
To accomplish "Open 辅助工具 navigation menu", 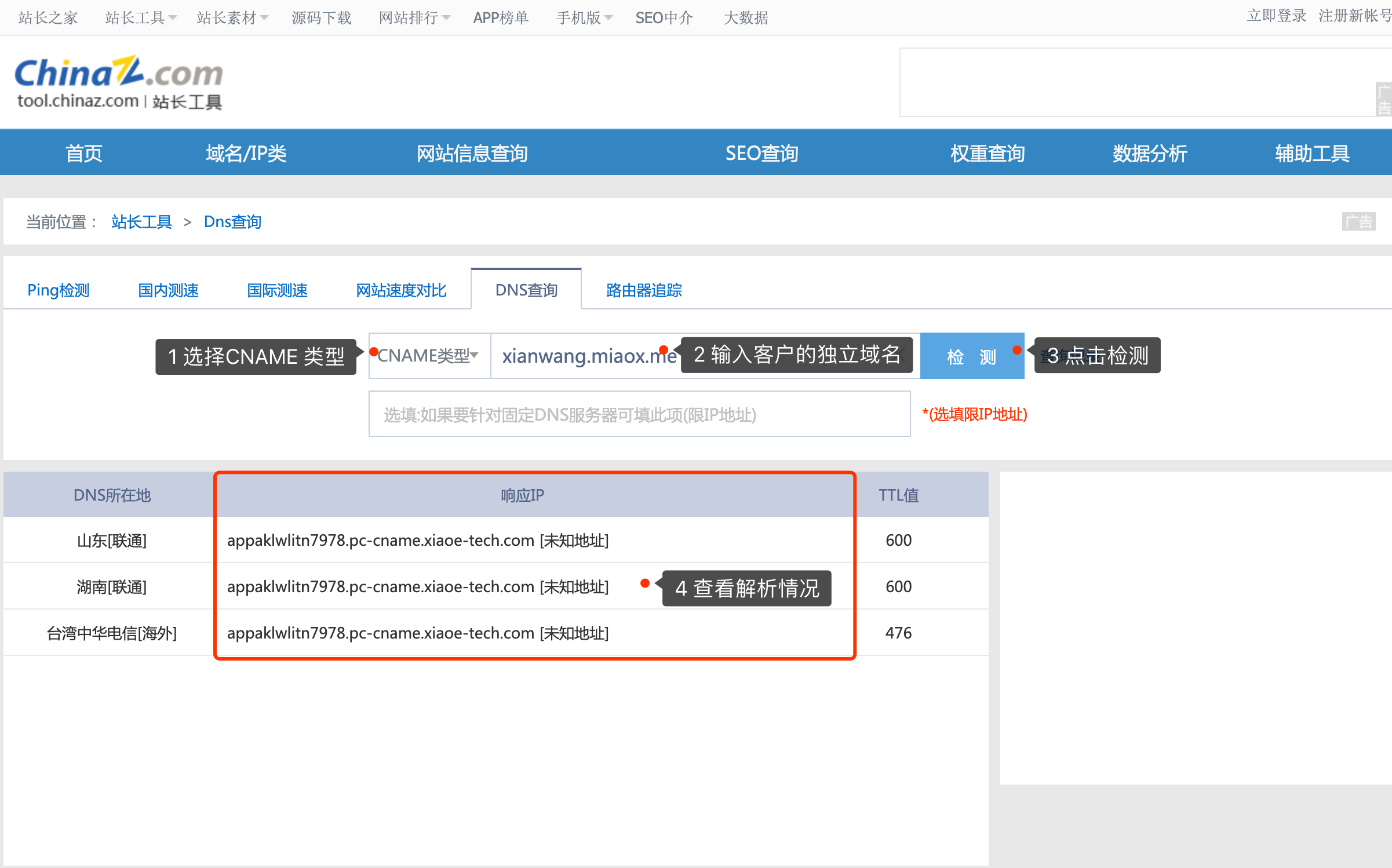I will click(1313, 154).
